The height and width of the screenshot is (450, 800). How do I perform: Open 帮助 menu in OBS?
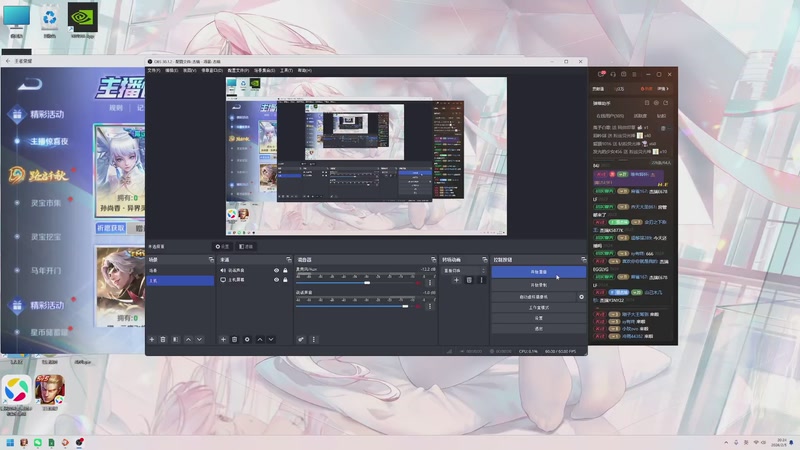point(305,70)
